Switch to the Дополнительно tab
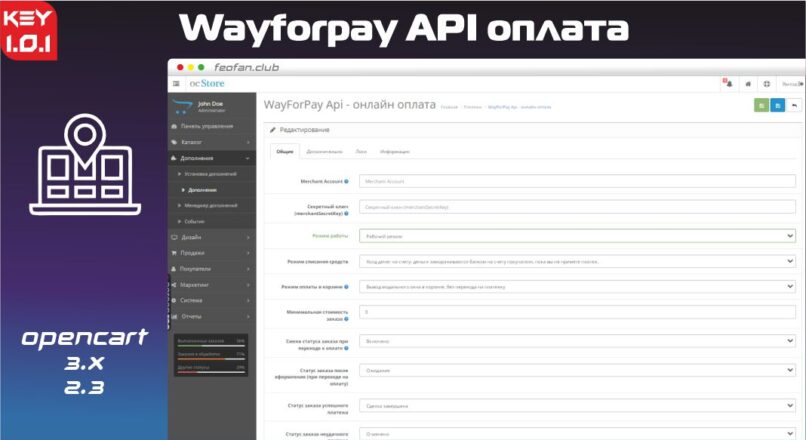This screenshot has height=440, width=806. point(324,152)
